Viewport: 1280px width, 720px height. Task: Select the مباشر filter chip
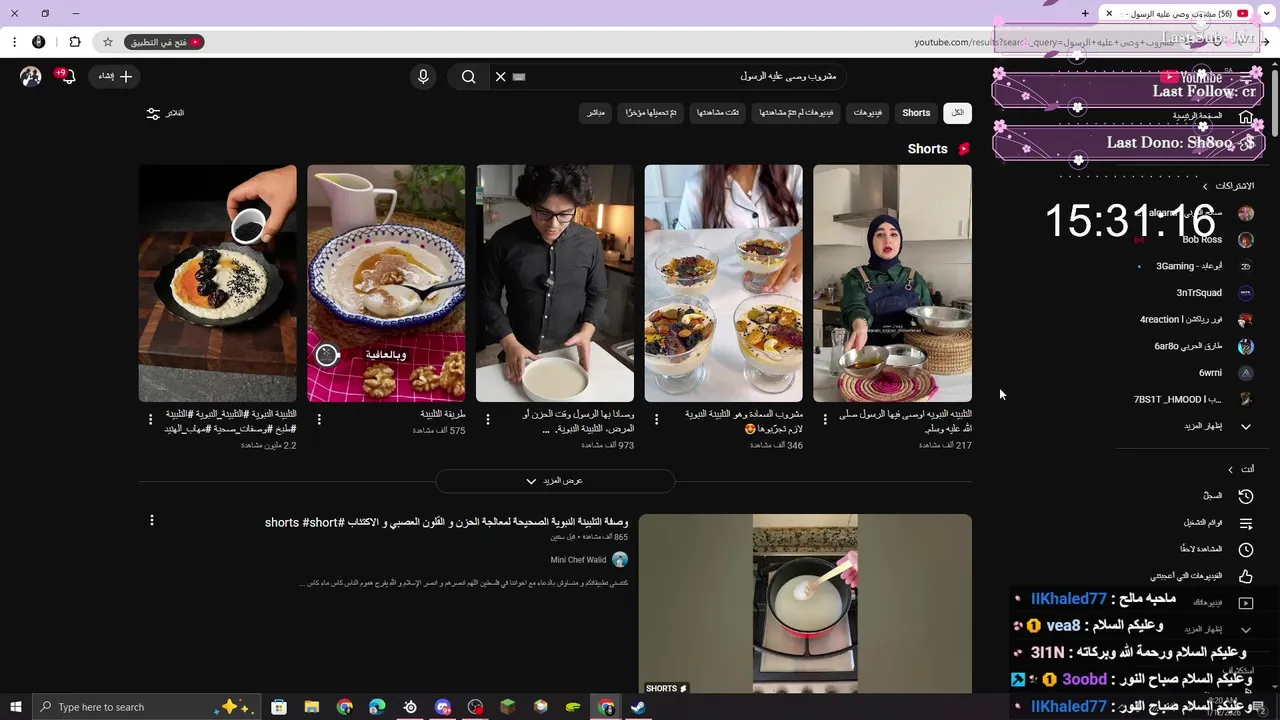click(x=595, y=113)
